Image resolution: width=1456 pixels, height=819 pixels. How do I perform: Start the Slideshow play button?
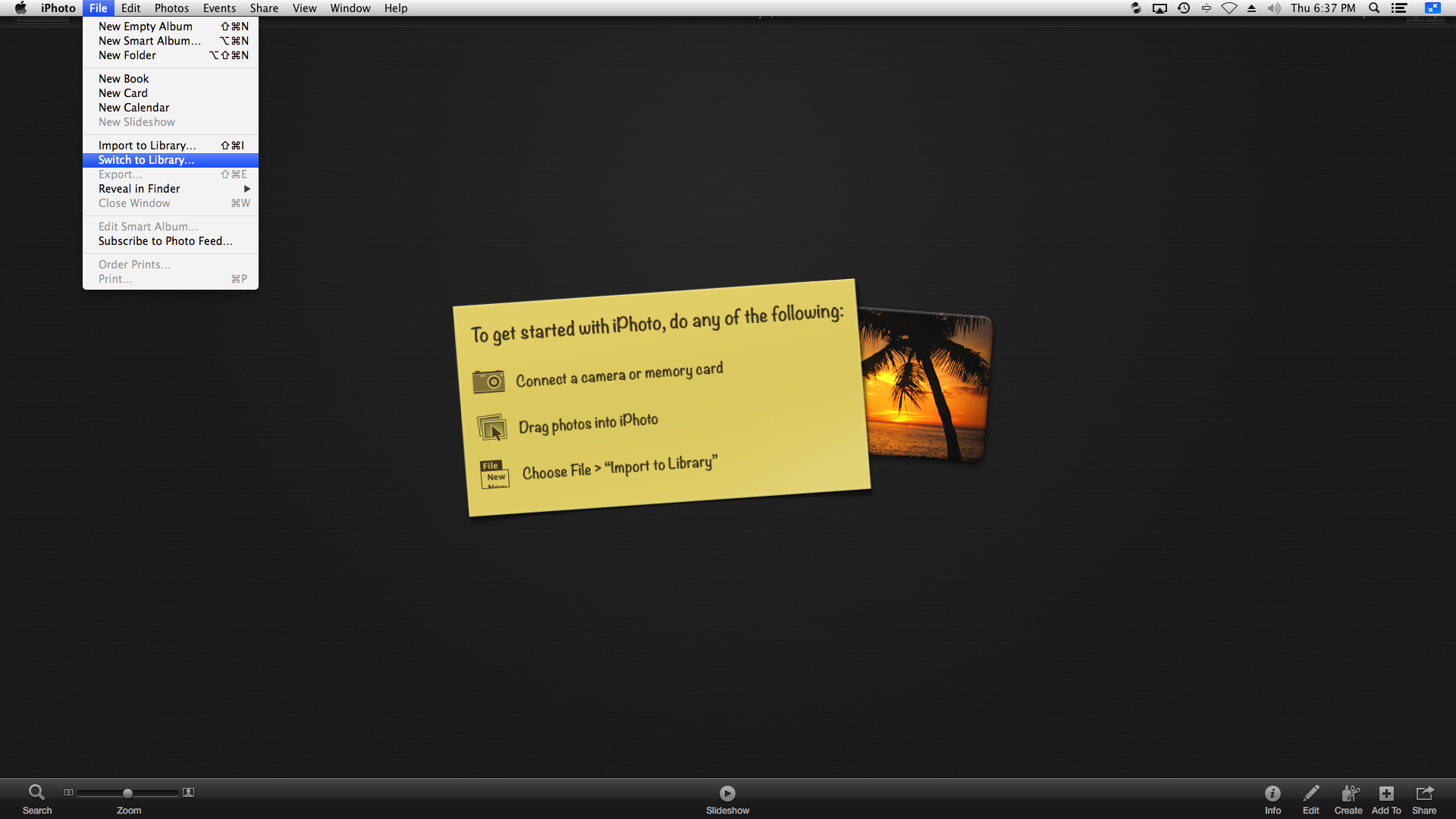(x=727, y=793)
